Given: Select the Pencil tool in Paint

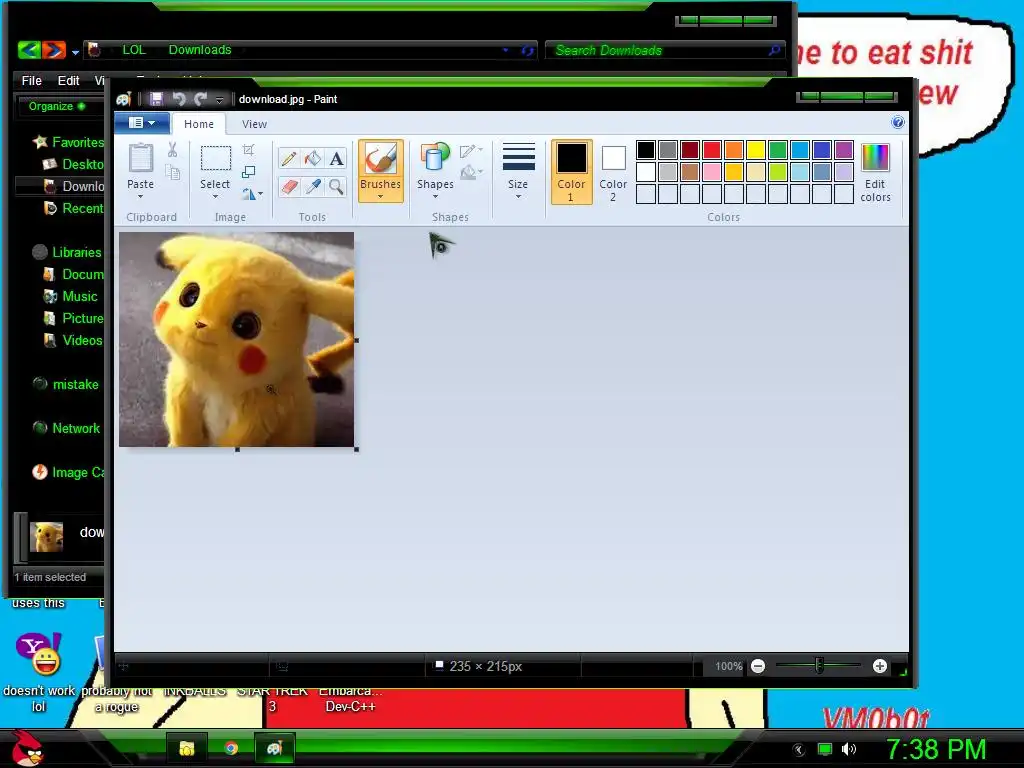Looking at the screenshot, I should 289,159.
